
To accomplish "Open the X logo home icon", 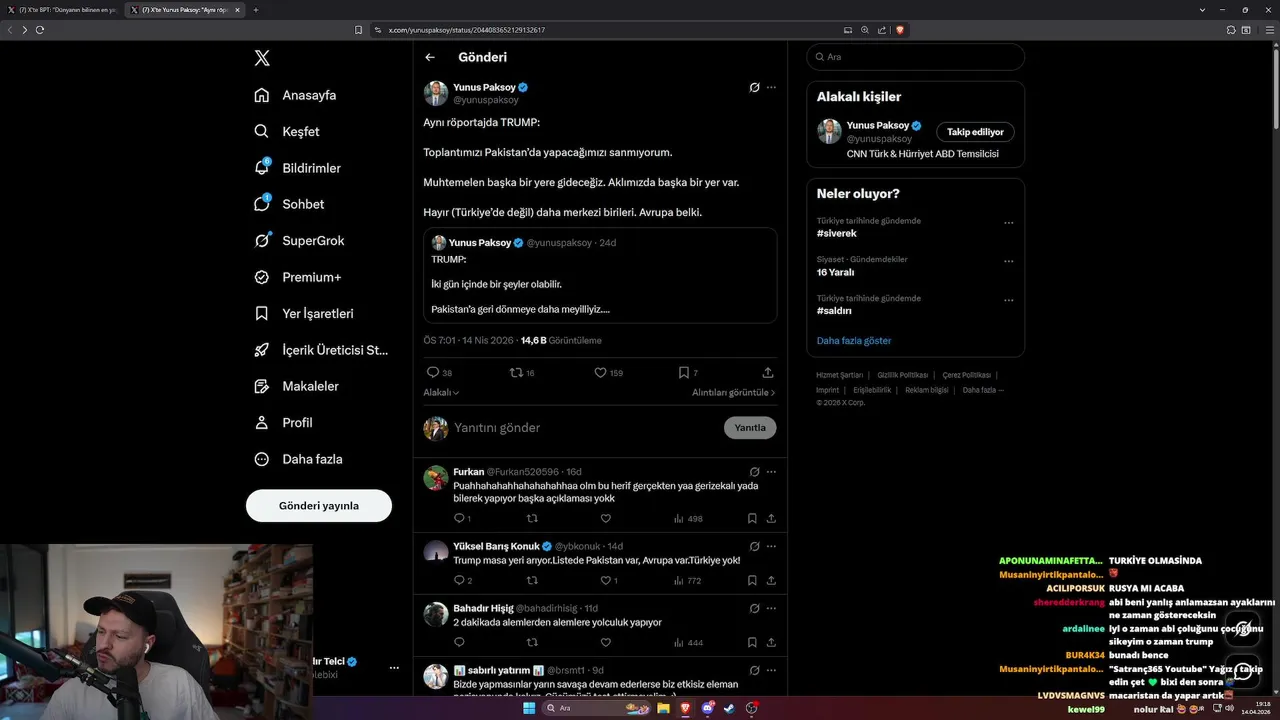I will pos(262,58).
